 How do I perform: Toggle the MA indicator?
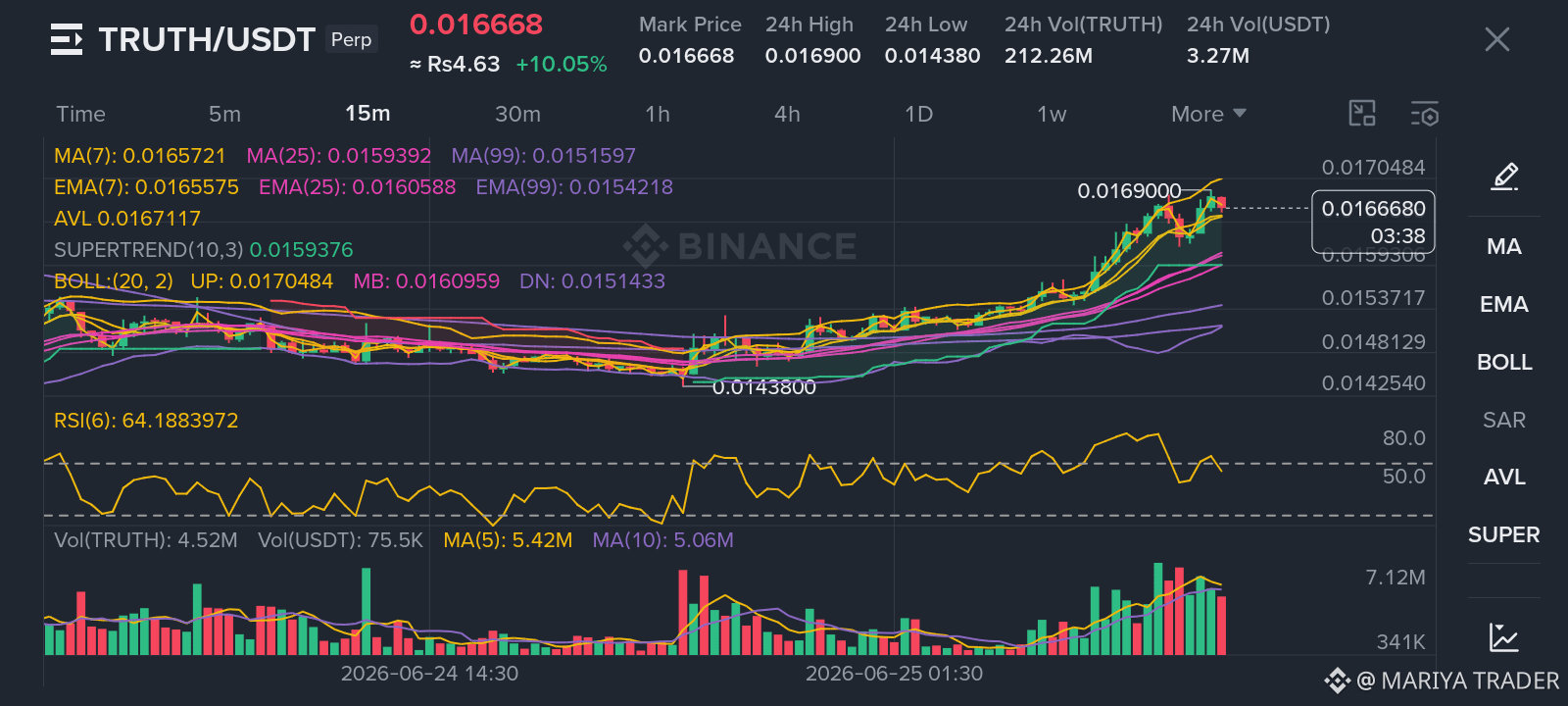tap(1504, 247)
